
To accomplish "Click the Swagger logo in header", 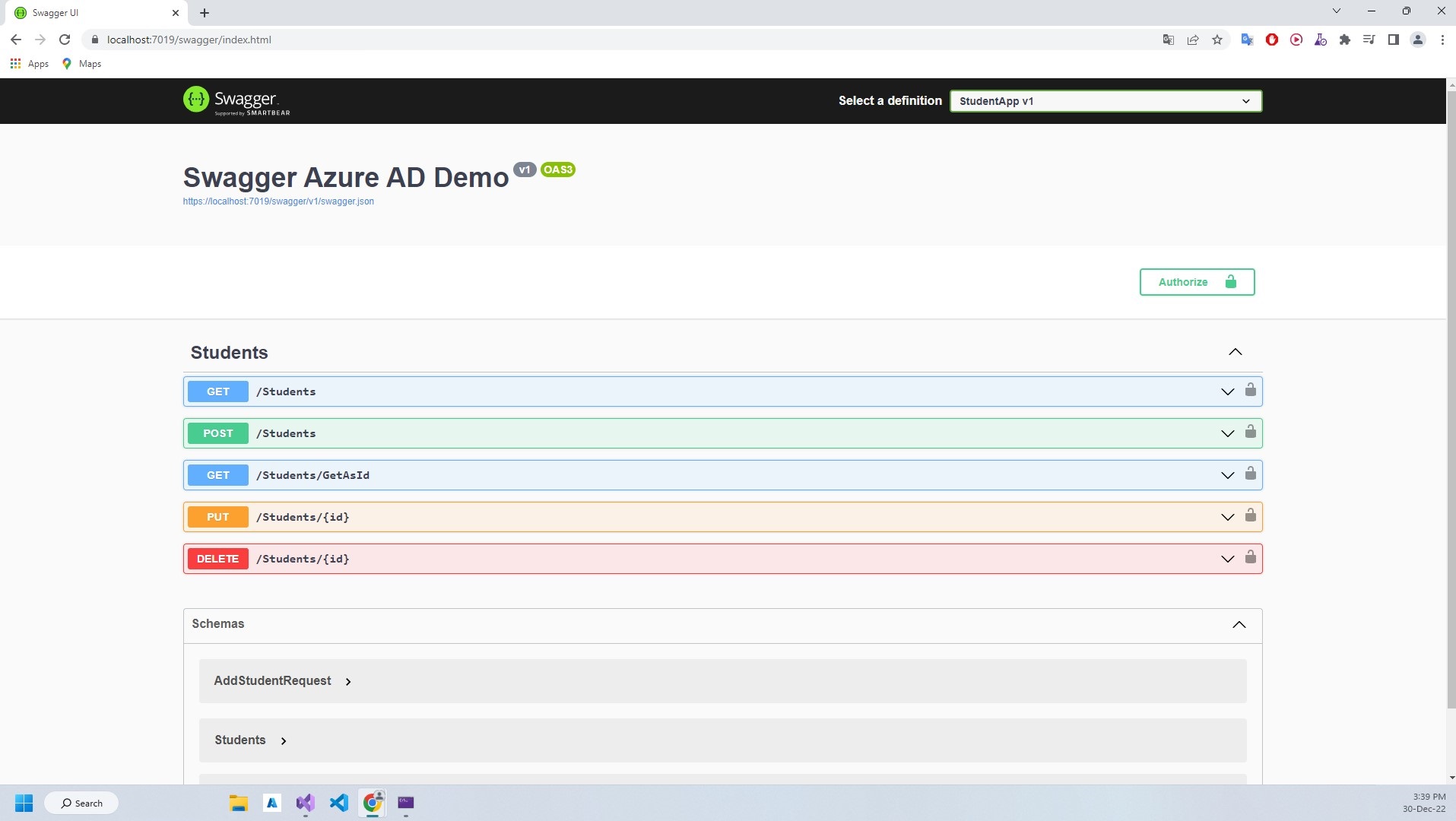I will [236, 100].
